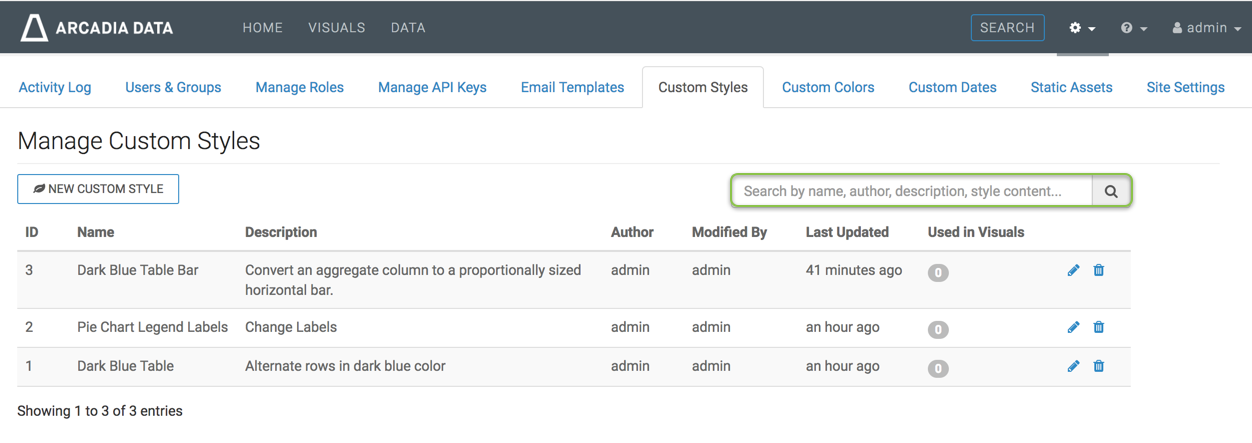Edit the Dark Blue Table Bar style
Viewport: 1252px width, 443px height.
click(1073, 270)
